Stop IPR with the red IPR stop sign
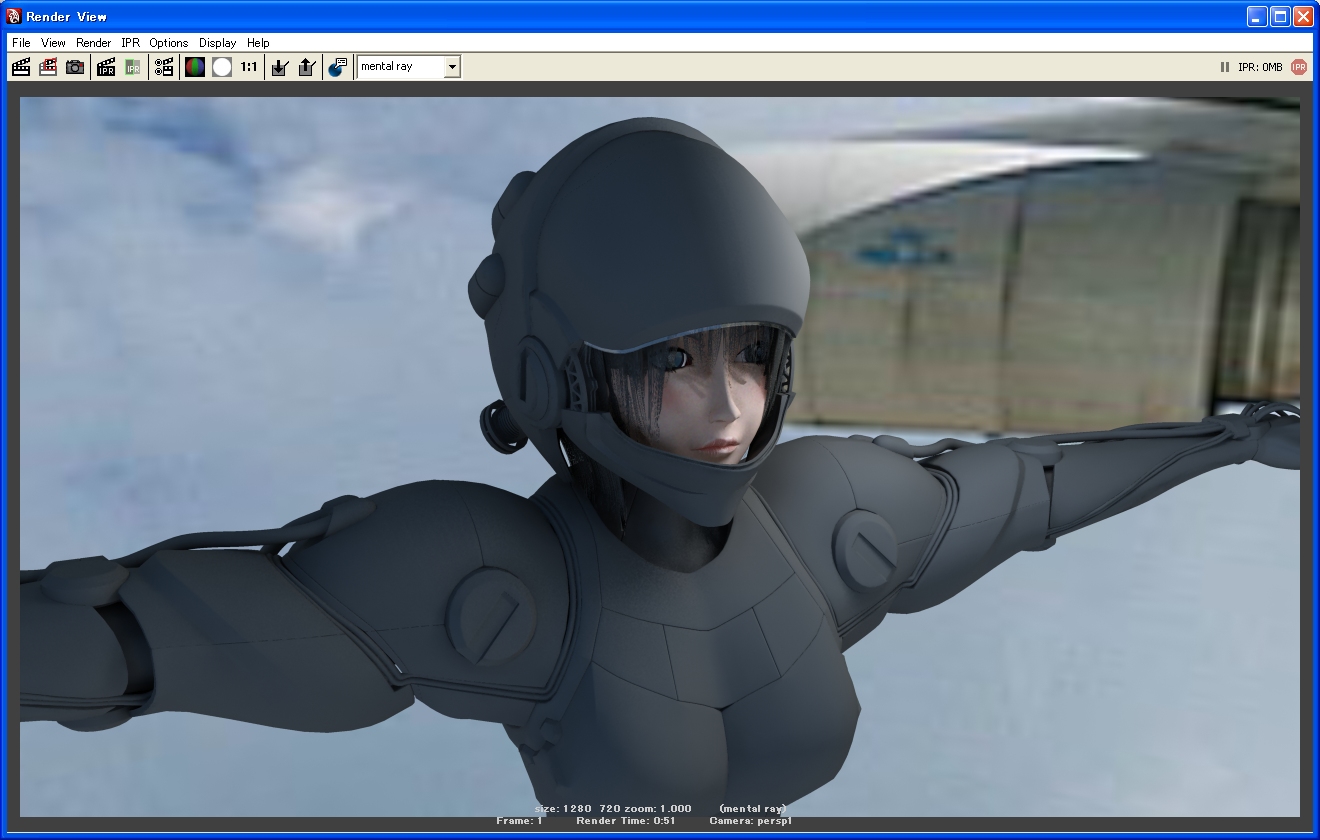Viewport: 1320px width, 840px height. tap(1298, 67)
